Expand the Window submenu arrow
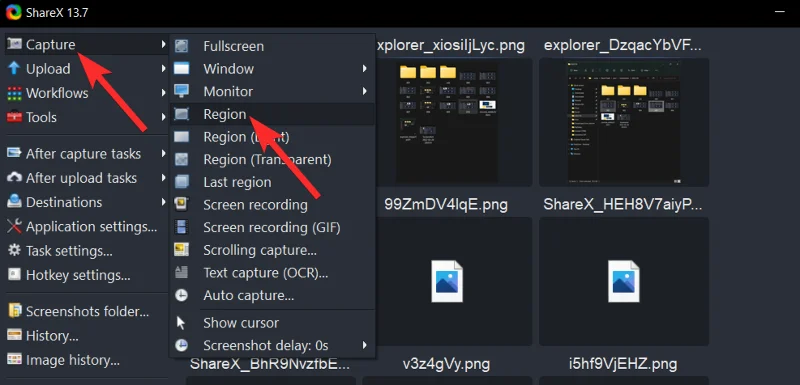Image resolution: width=800 pixels, height=385 pixels. pyautogui.click(x=365, y=68)
